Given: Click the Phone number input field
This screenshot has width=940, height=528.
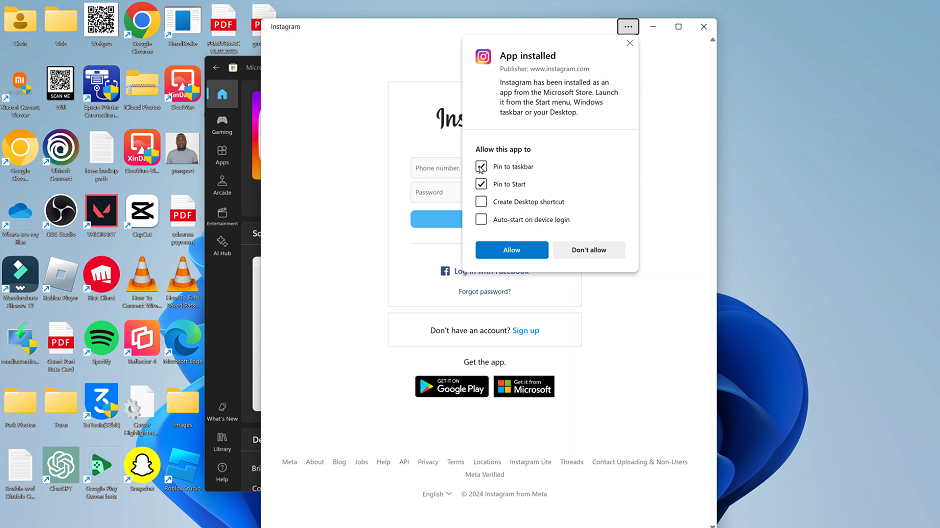Looking at the screenshot, I should (x=437, y=168).
